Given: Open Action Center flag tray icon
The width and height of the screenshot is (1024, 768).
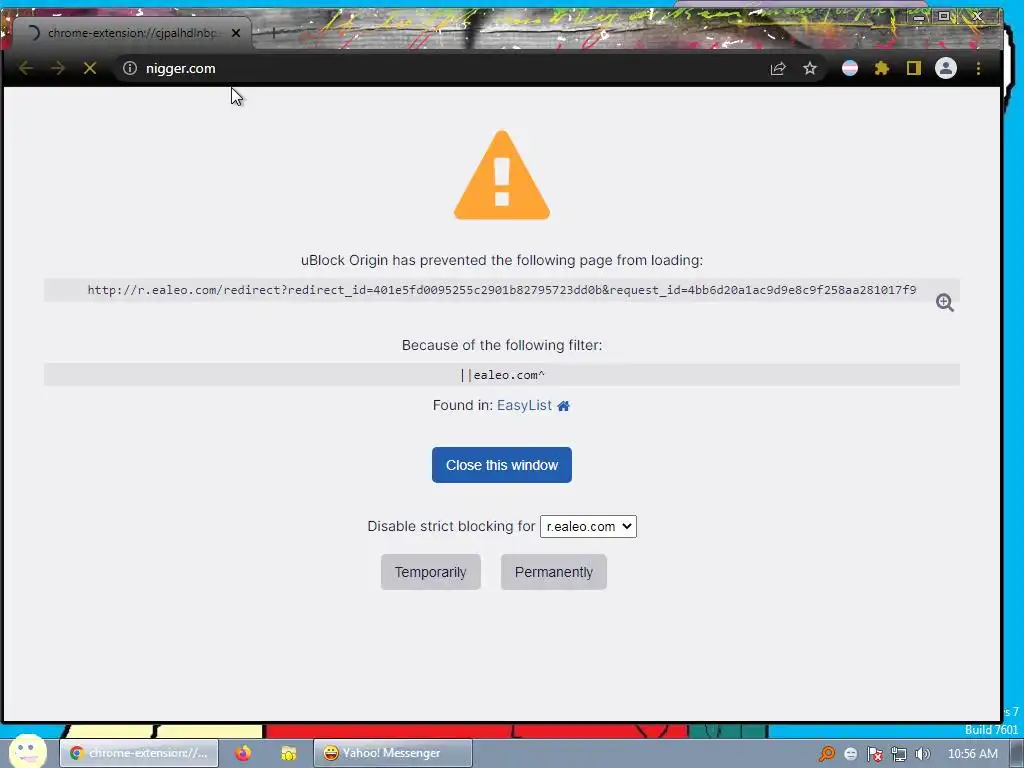Looking at the screenshot, I should 874,754.
